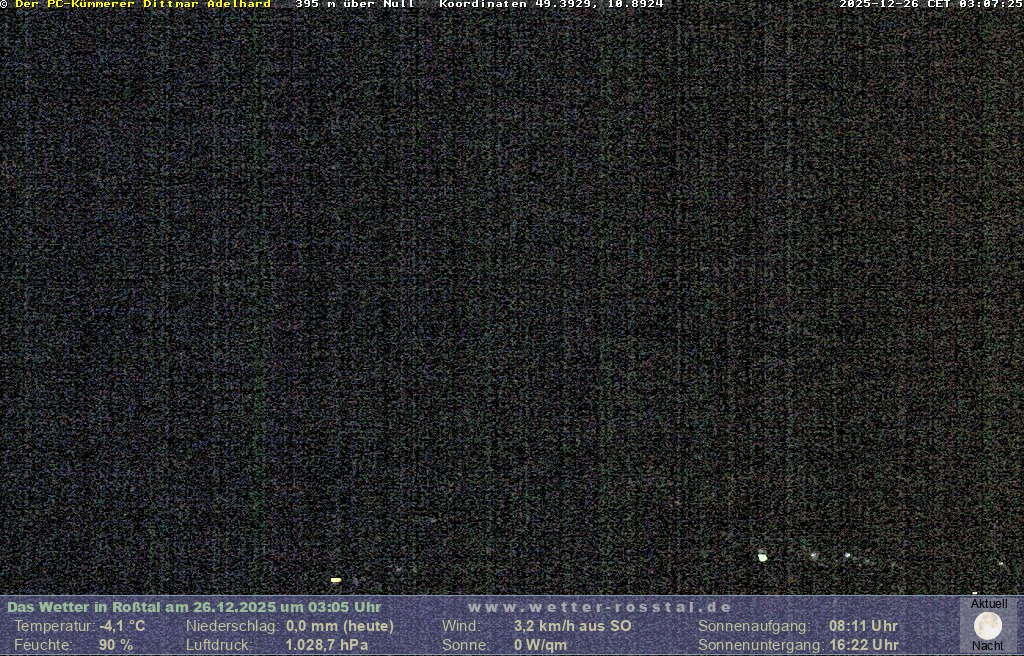Click the wind reading 3,2 km/h aus SO

[x=573, y=626]
